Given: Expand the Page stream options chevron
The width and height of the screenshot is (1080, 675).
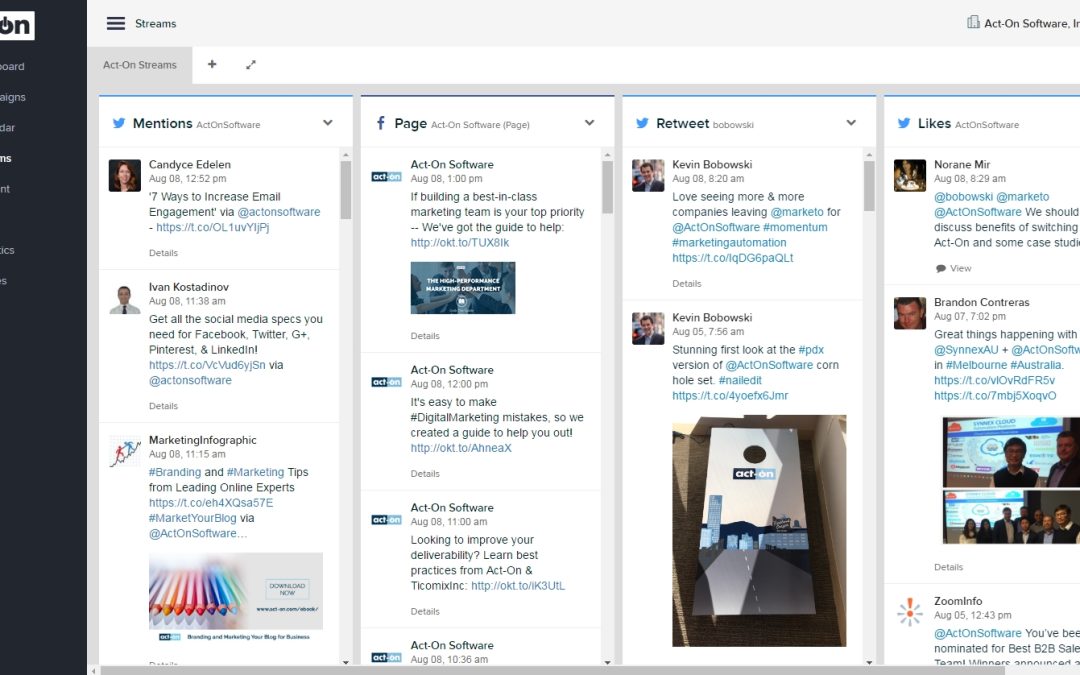Looking at the screenshot, I should (x=590, y=123).
